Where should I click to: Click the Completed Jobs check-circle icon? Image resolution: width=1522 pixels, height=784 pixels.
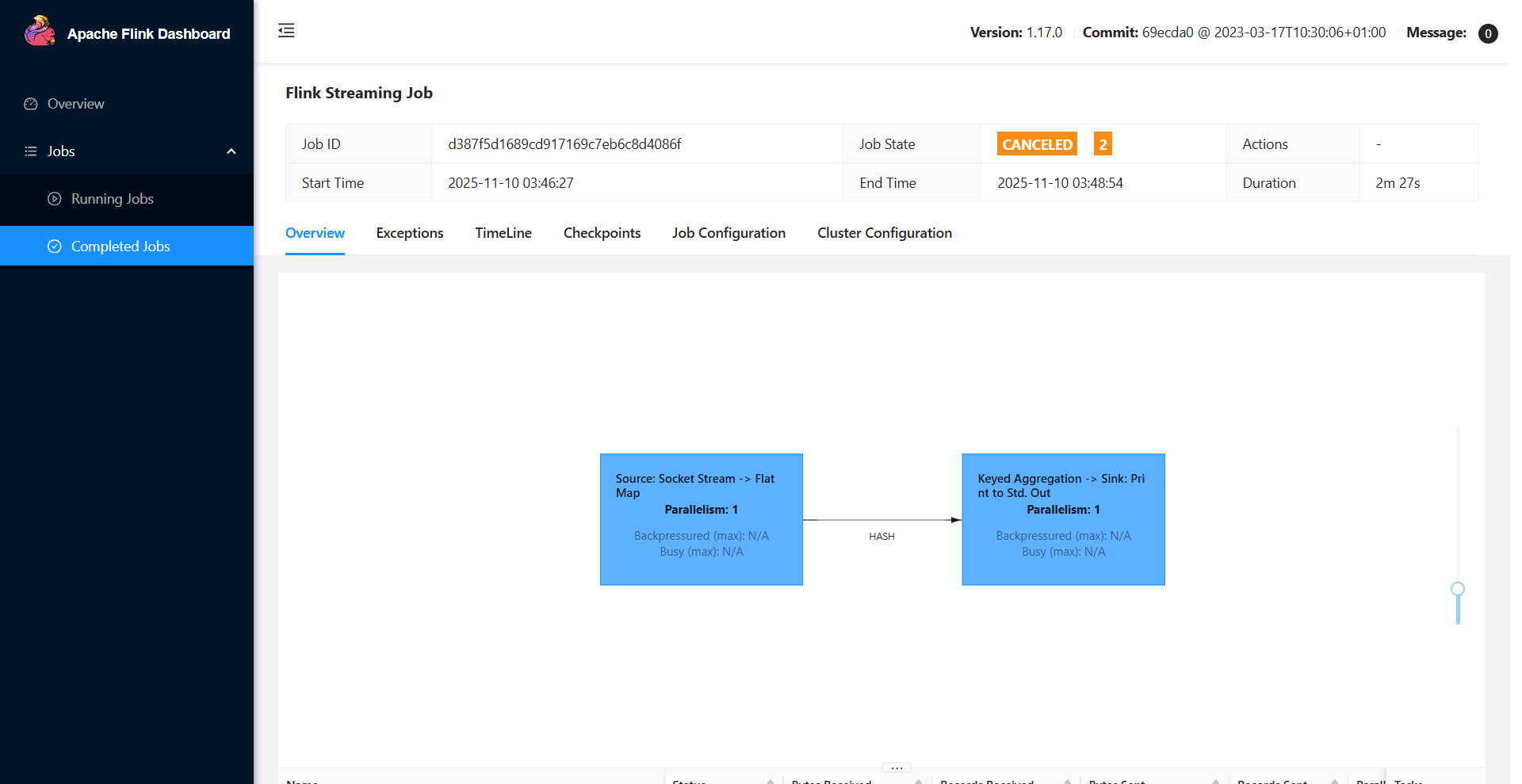click(x=55, y=247)
